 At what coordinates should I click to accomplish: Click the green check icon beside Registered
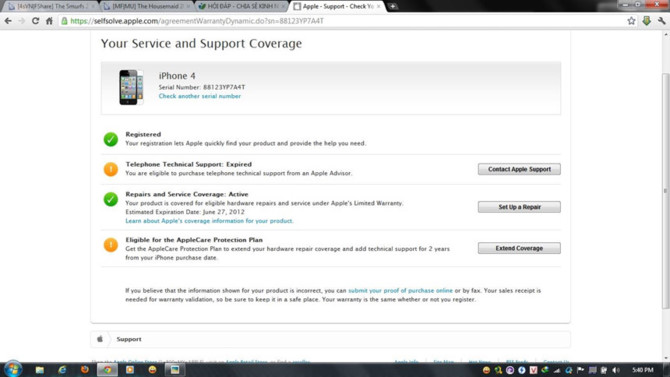tap(111, 139)
